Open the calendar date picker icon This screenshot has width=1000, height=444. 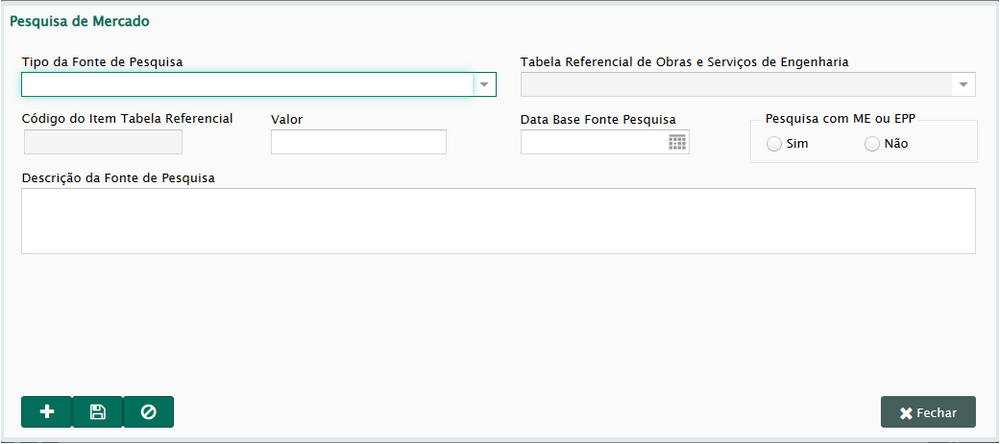click(677, 142)
